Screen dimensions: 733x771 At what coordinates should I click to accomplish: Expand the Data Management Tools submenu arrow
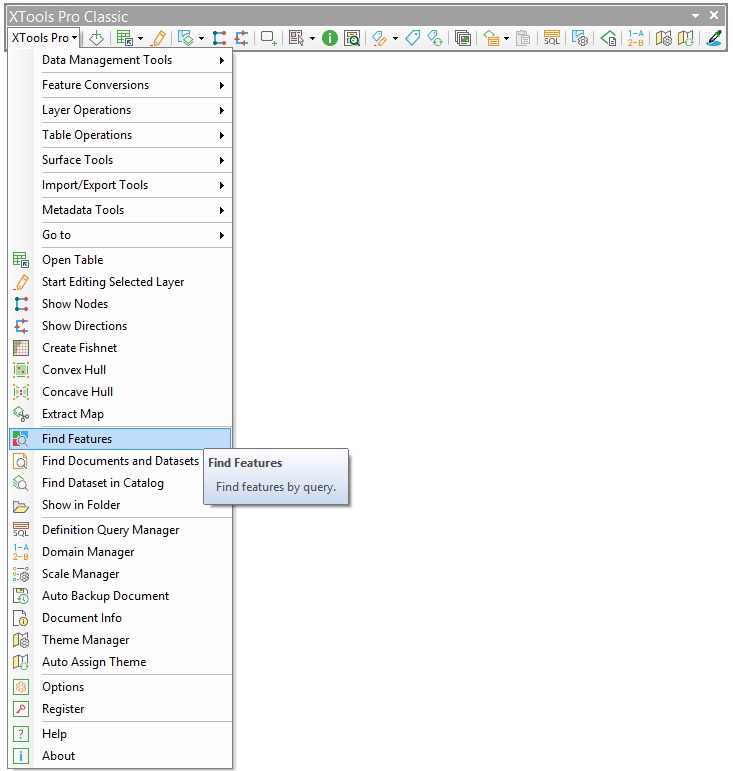(x=222, y=60)
